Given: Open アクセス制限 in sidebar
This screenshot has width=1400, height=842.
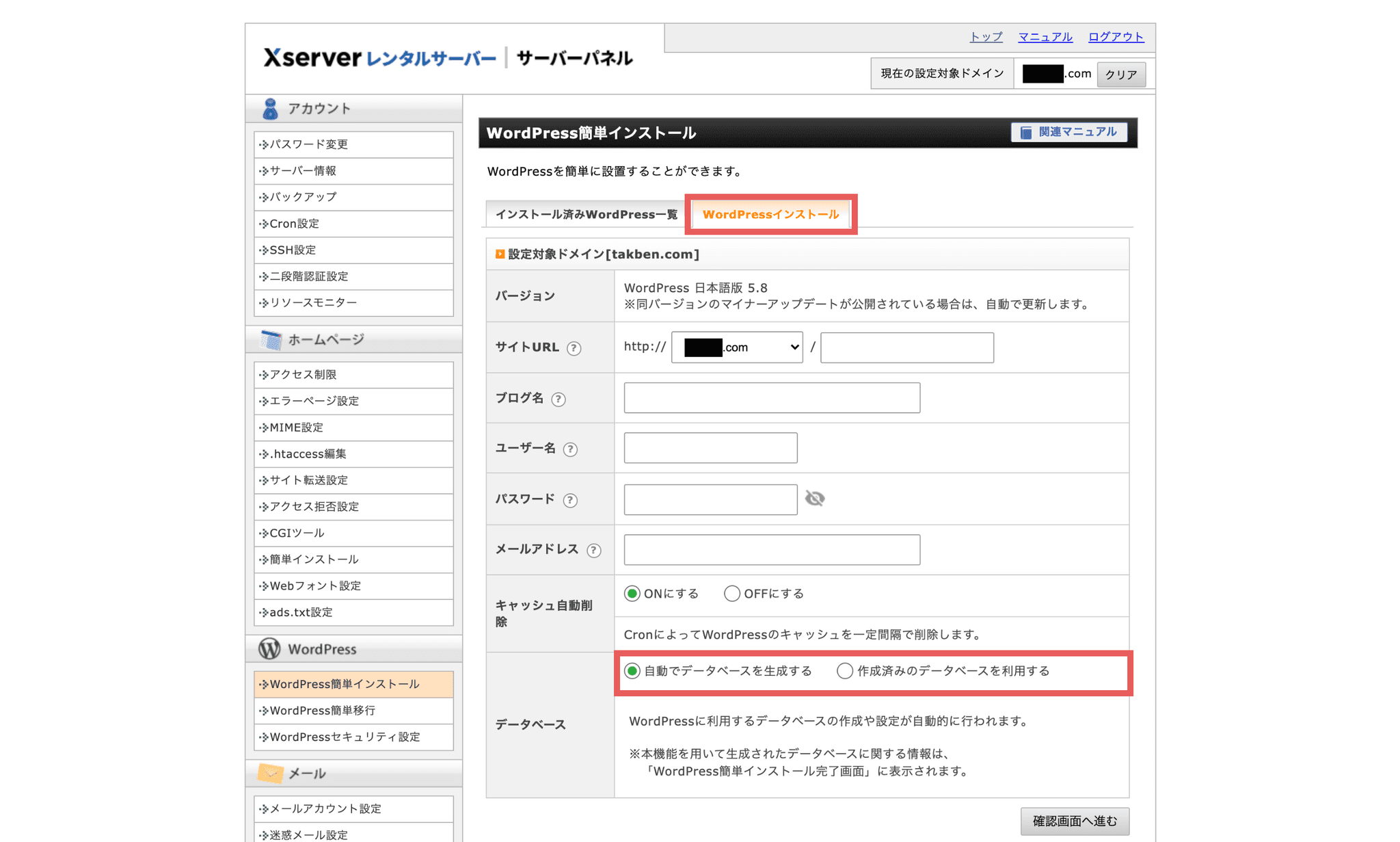Looking at the screenshot, I should (x=353, y=374).
